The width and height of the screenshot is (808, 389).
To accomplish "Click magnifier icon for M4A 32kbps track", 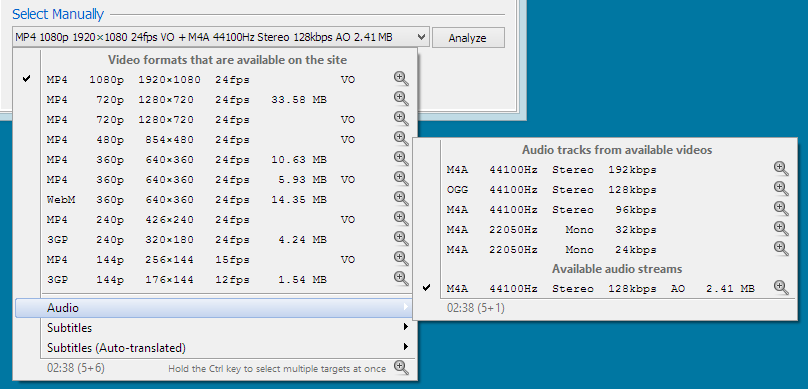I will coord(781,228).
